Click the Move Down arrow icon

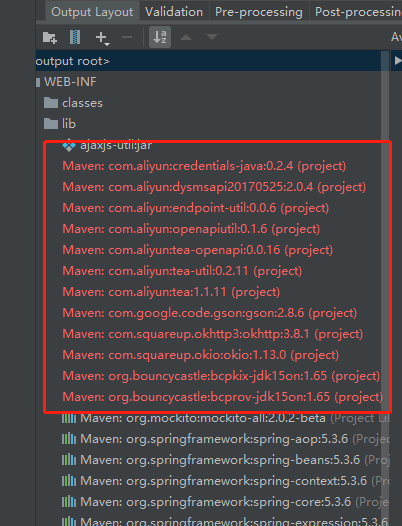[x=212, y=37]
